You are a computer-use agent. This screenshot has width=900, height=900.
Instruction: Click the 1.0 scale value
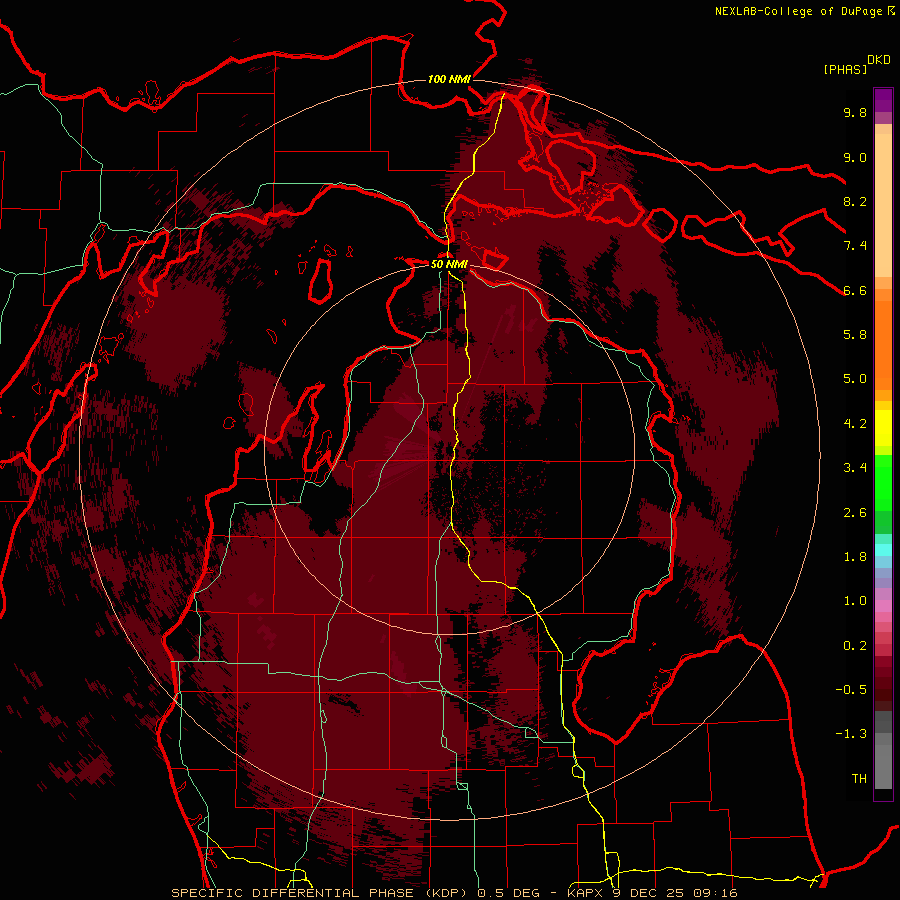point(855,601)
